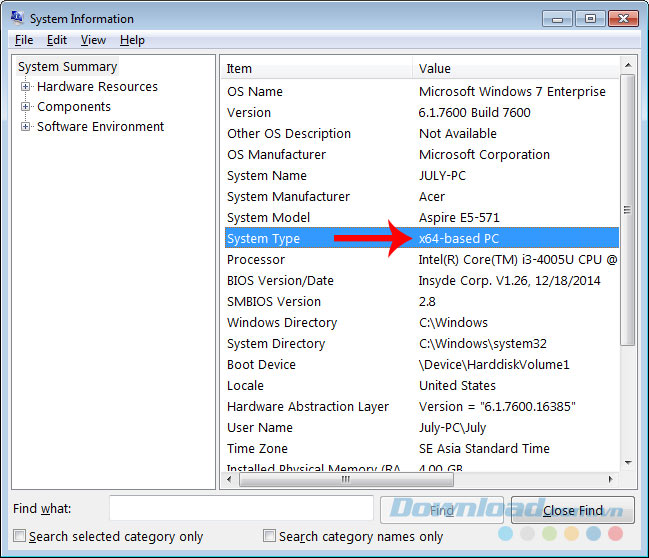
Task: Click the Find what text field
Action: (240, 509)
